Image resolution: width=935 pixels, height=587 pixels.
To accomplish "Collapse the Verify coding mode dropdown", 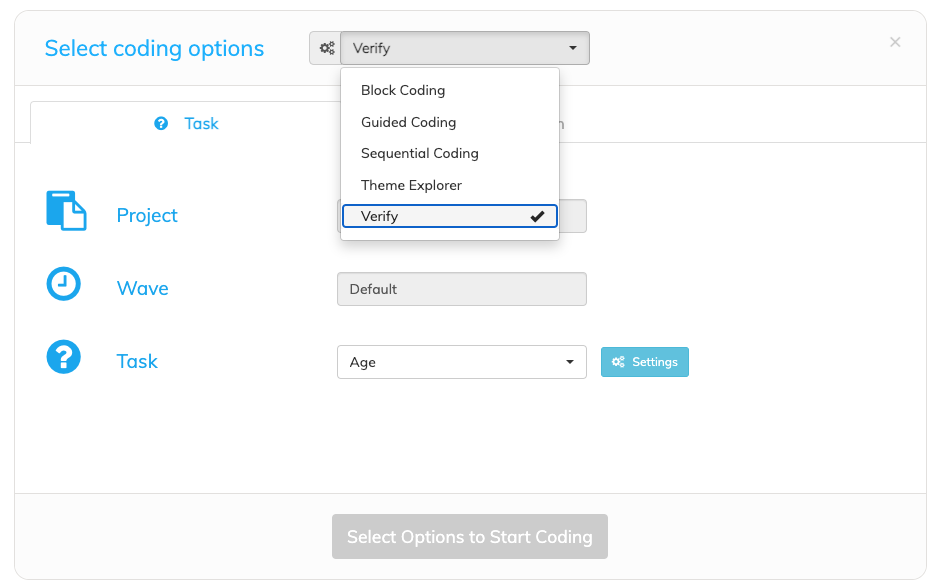I will 465,48.
